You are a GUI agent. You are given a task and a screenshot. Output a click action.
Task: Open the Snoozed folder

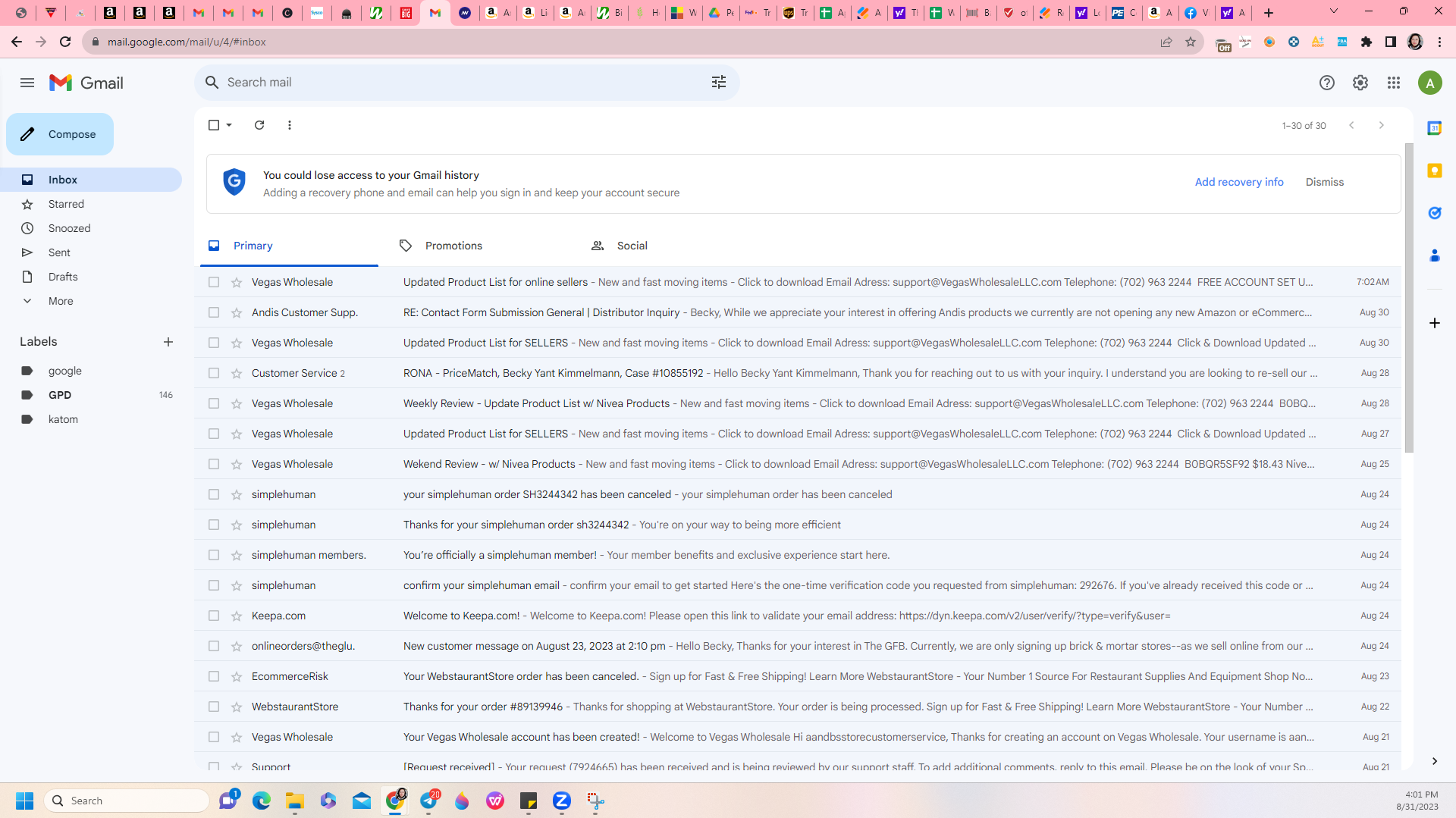click(x=91, y=228)
